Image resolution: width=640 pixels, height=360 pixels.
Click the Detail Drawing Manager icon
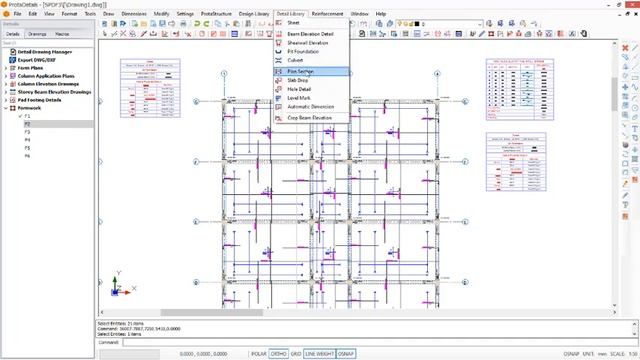13,52
